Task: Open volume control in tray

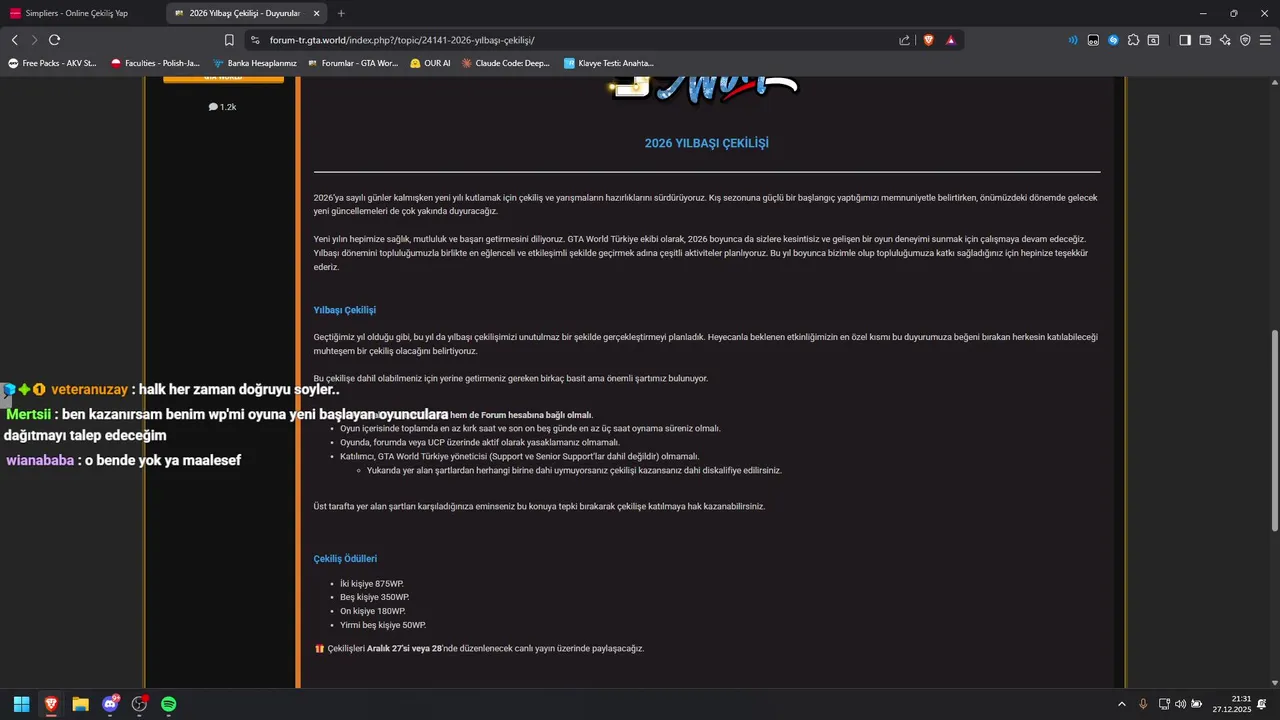Action: (x=1180, y=704)
